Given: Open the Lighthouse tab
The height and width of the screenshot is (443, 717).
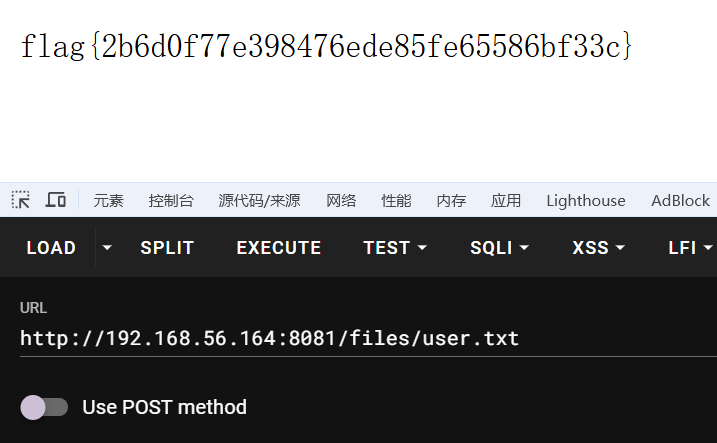Looking at the screenshot, I should pos(585,201).
